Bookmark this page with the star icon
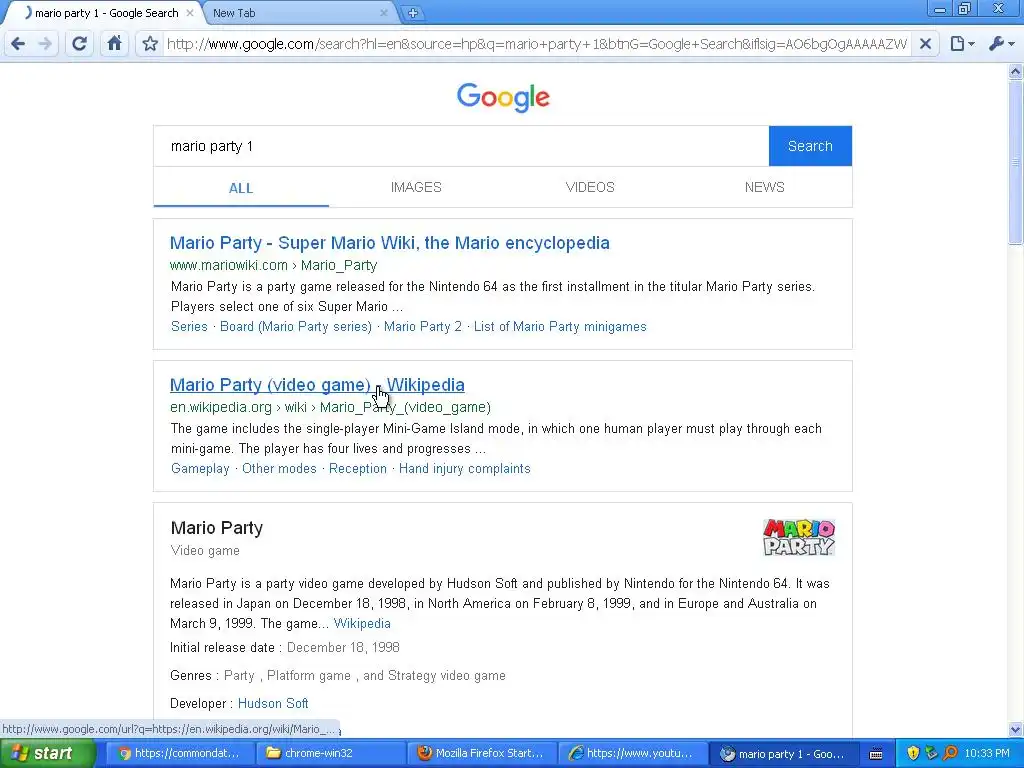The width and height of the screenshot is (1024, 768). pos(150,44)
